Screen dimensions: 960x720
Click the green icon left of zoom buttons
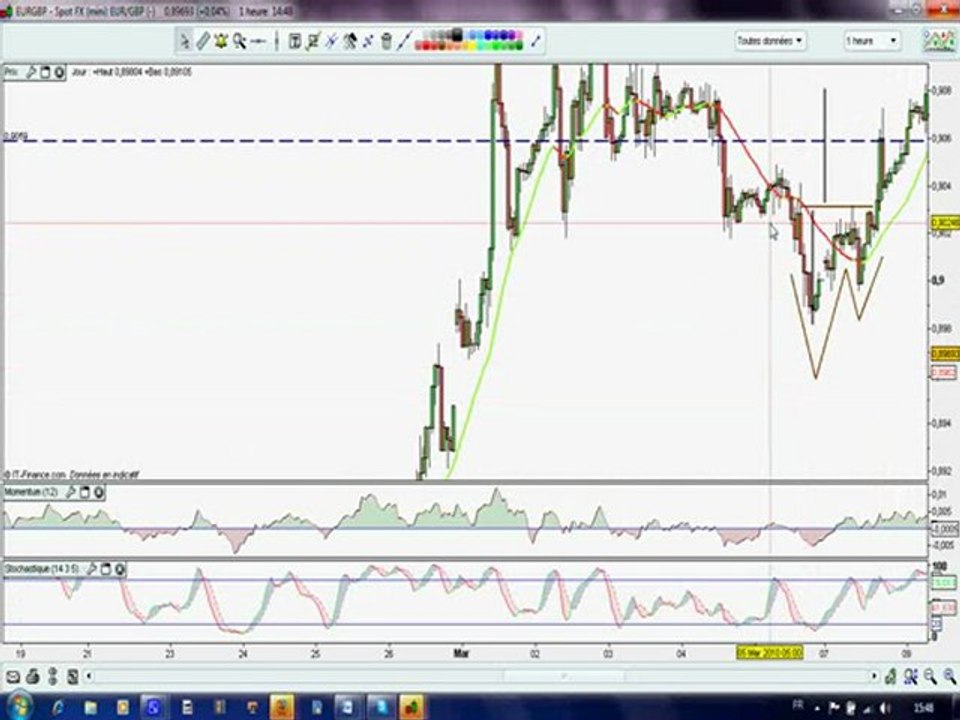pos(891,677)
